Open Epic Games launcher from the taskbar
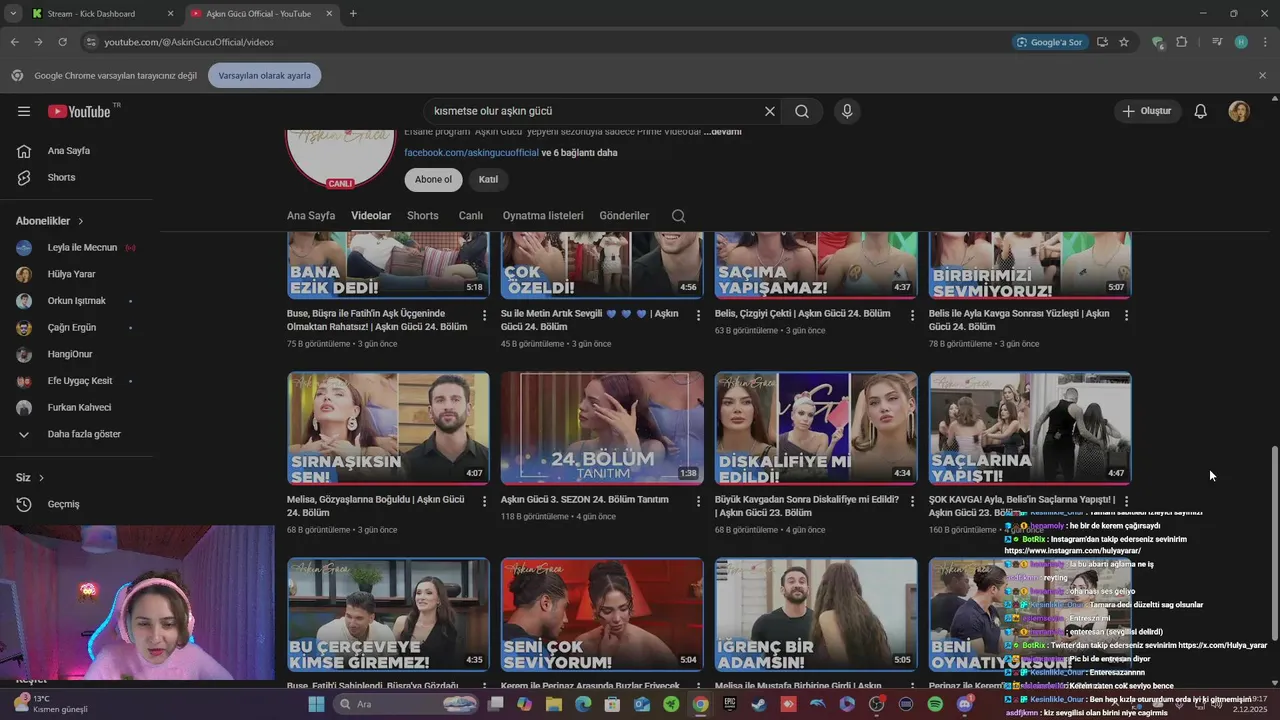 click(730, 704)
